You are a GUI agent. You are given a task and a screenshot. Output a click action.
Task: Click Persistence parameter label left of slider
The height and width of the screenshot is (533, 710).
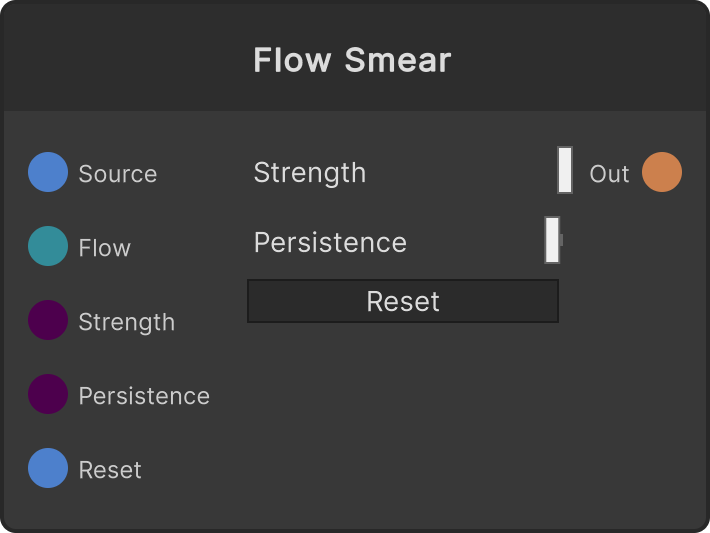(x=330, y=242)
